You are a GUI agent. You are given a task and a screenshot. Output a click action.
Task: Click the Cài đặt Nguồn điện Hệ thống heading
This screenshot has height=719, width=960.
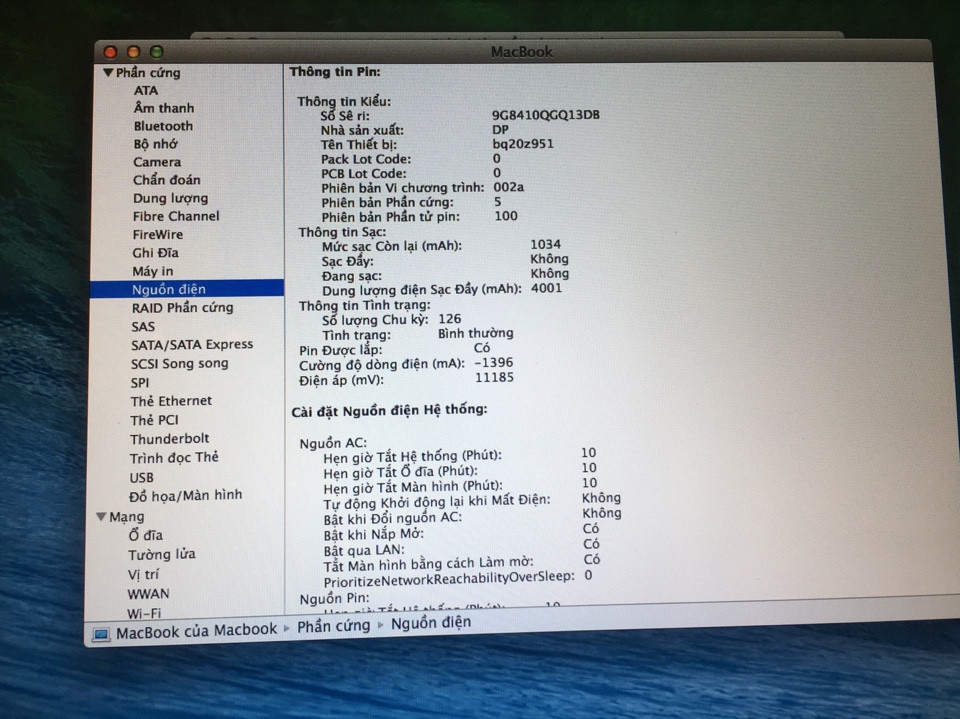click(x=389, y=410)
